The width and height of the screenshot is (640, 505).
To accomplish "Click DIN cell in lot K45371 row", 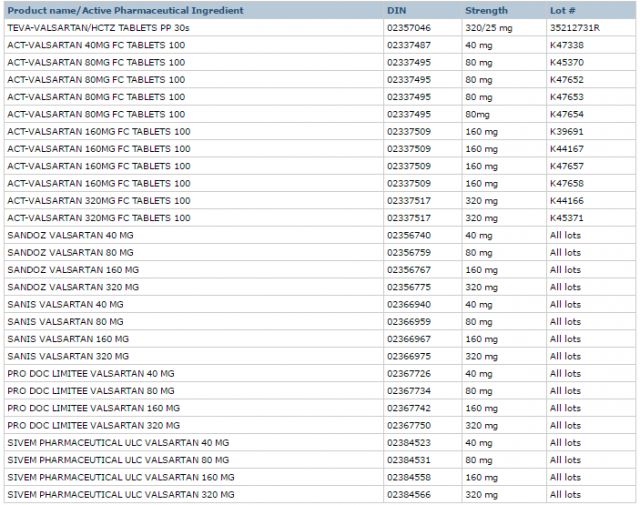I will click(x=409, y=218).
